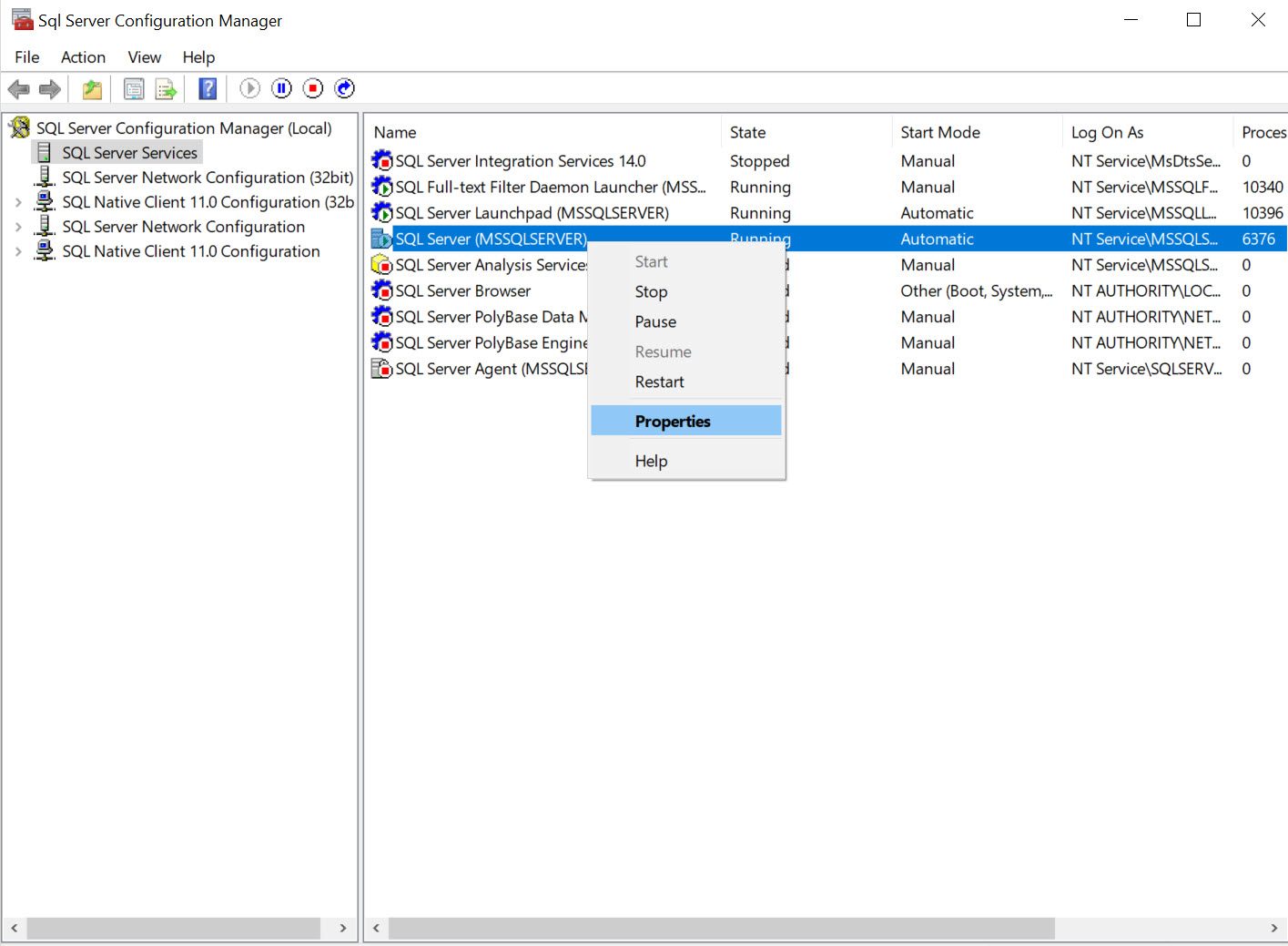The height and width of the screenshot is (946, 1288).
Task: Select SQL Server Services in the tree
Action: point(129,153)
